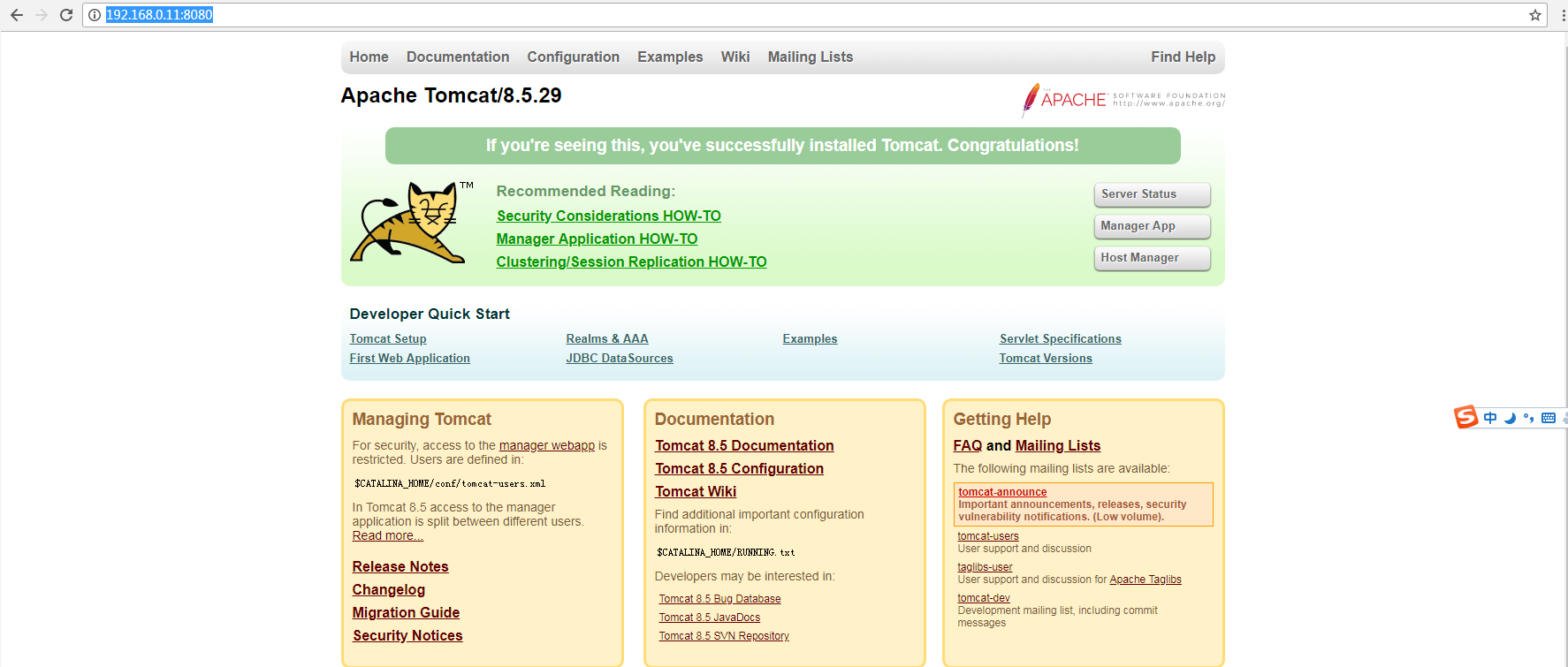Image resolution: width=1568 pixels, height=667 pixels.
Task: Open the IME soft keyboard icon
Action: (x=1549, y=418)
